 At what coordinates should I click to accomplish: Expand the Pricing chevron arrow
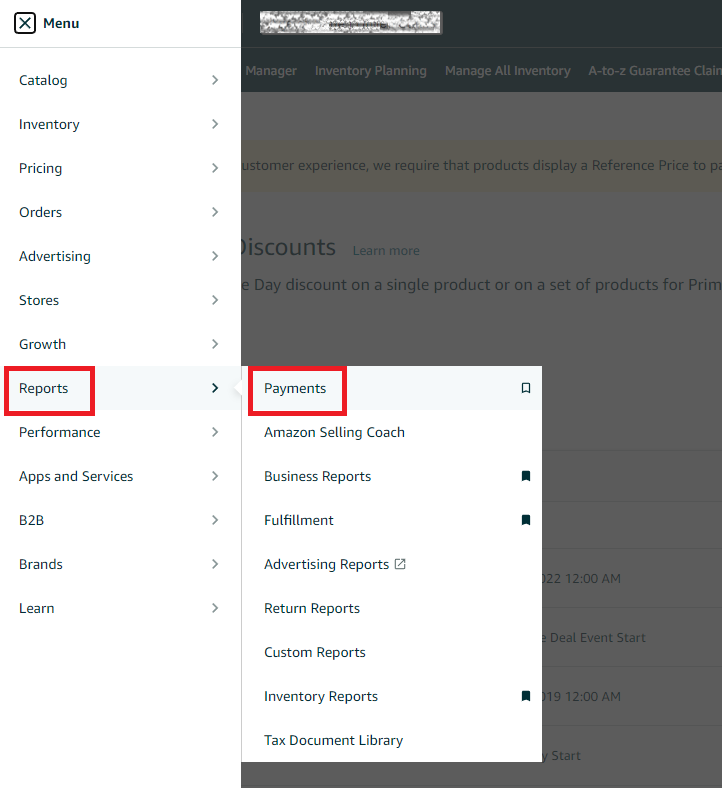point(215,168)
